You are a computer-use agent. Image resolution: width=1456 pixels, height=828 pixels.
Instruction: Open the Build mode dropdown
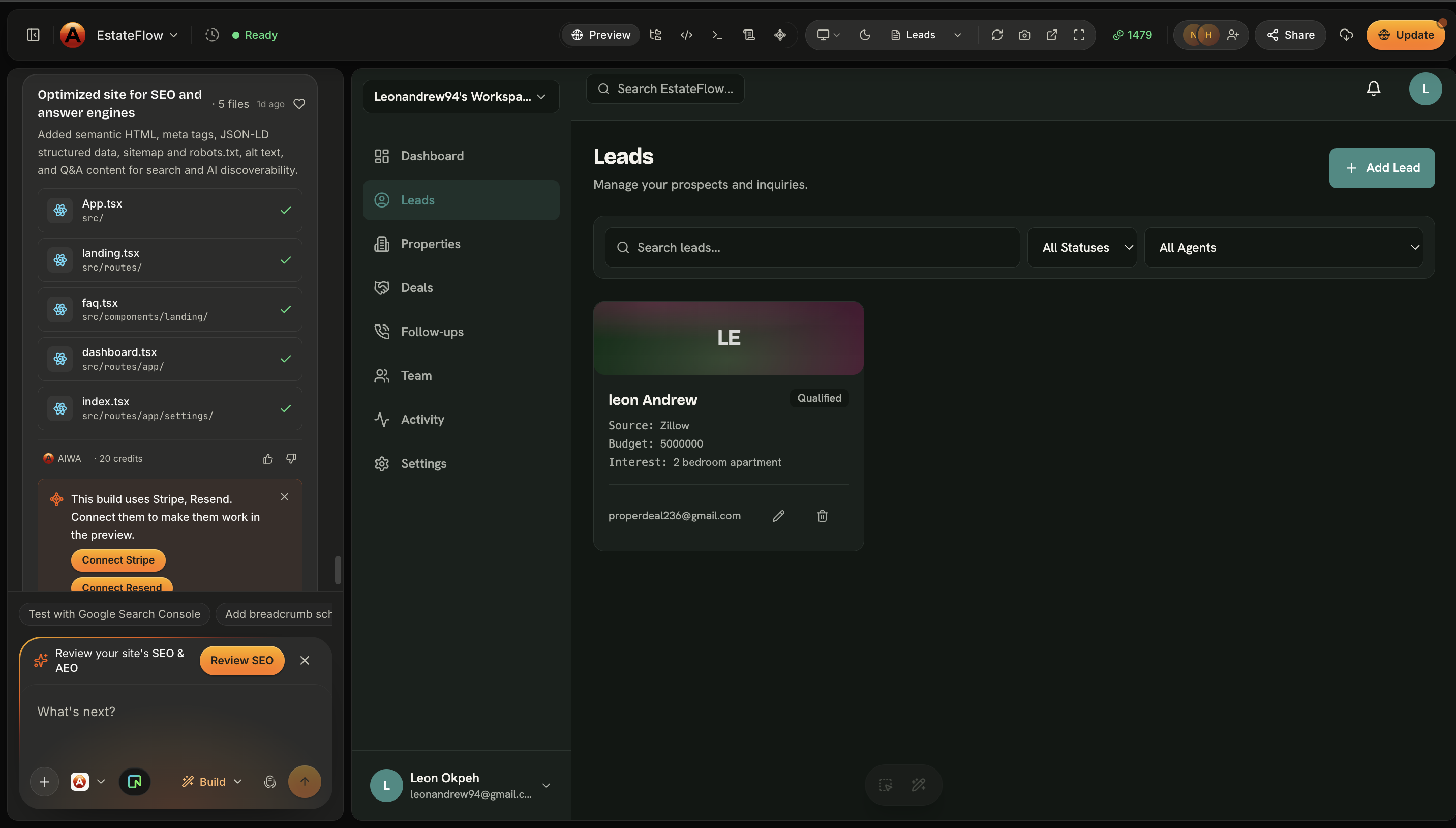(x=212, y=782)
